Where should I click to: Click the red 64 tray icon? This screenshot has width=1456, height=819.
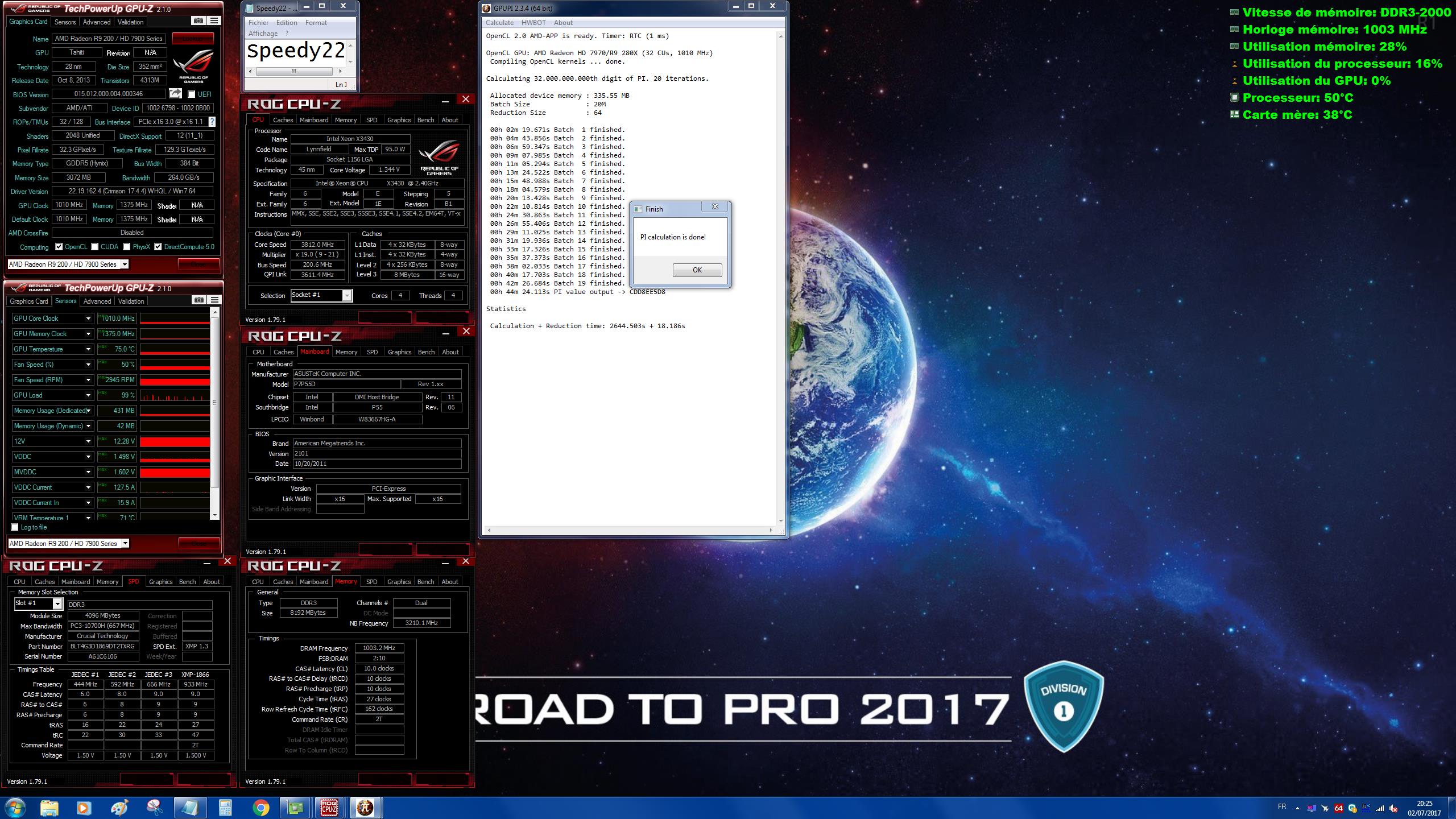point(1338,808)
